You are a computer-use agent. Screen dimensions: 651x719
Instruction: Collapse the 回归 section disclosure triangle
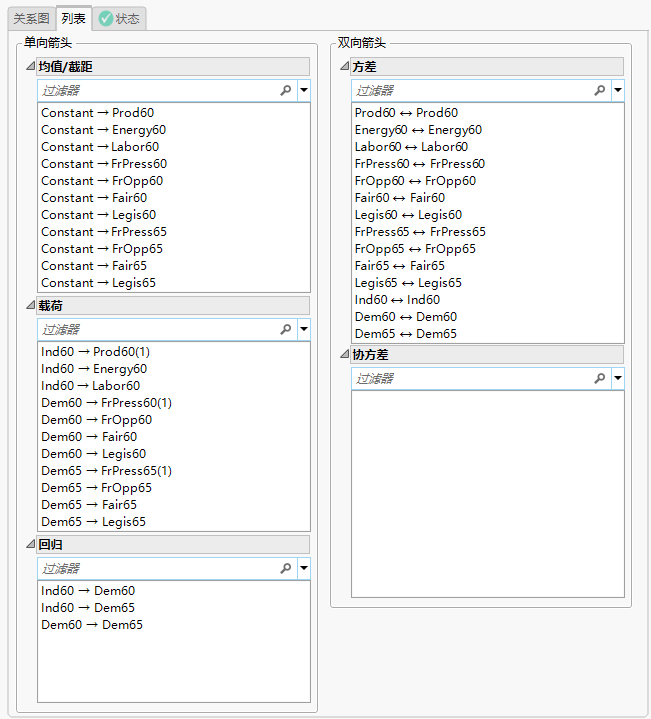(30, 545)
